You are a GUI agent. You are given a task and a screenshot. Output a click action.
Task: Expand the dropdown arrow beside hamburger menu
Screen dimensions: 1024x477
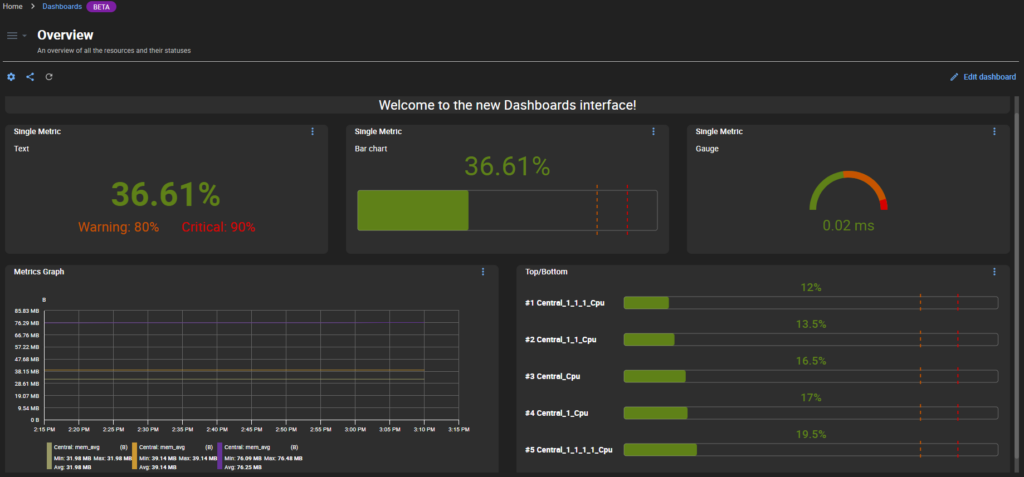click(x=25, y=36)
